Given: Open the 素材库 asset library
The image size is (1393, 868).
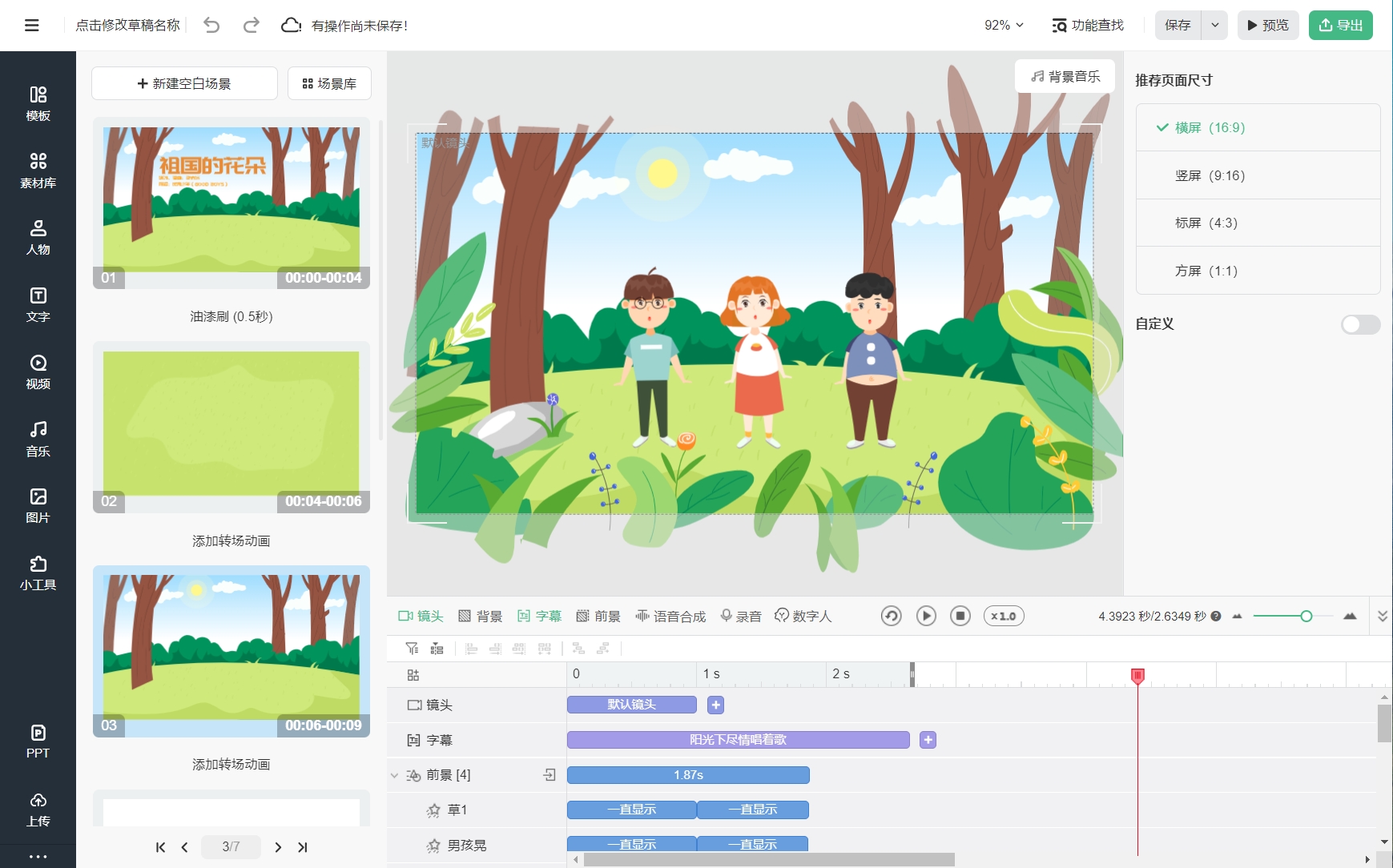Looking at the screenshot, I should tap(38, 171).
